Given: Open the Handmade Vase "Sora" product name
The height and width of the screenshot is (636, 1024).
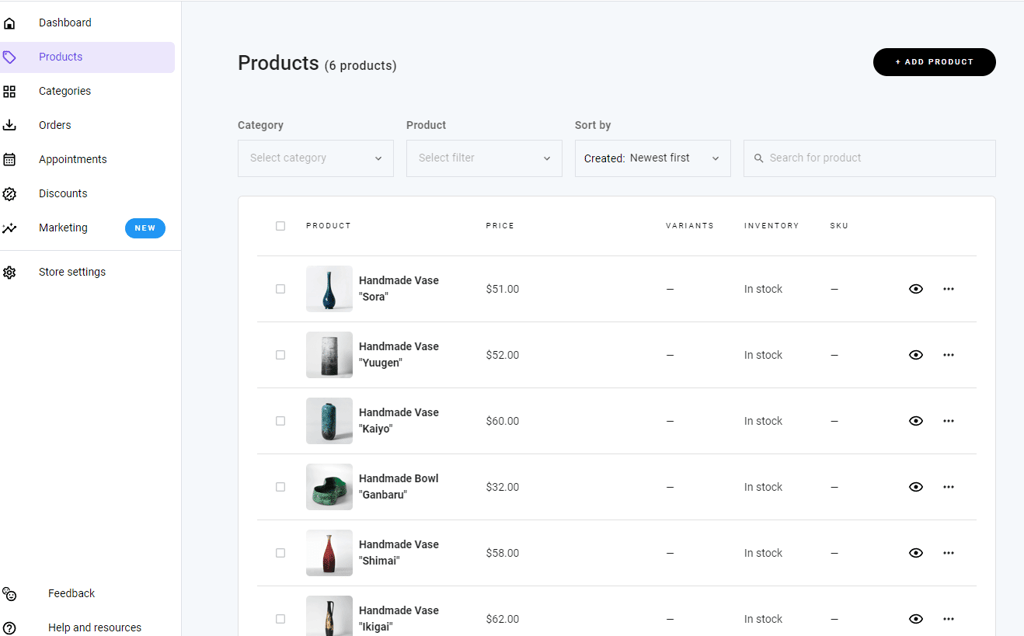Looking at the screenshot, I should pos(398,289).
